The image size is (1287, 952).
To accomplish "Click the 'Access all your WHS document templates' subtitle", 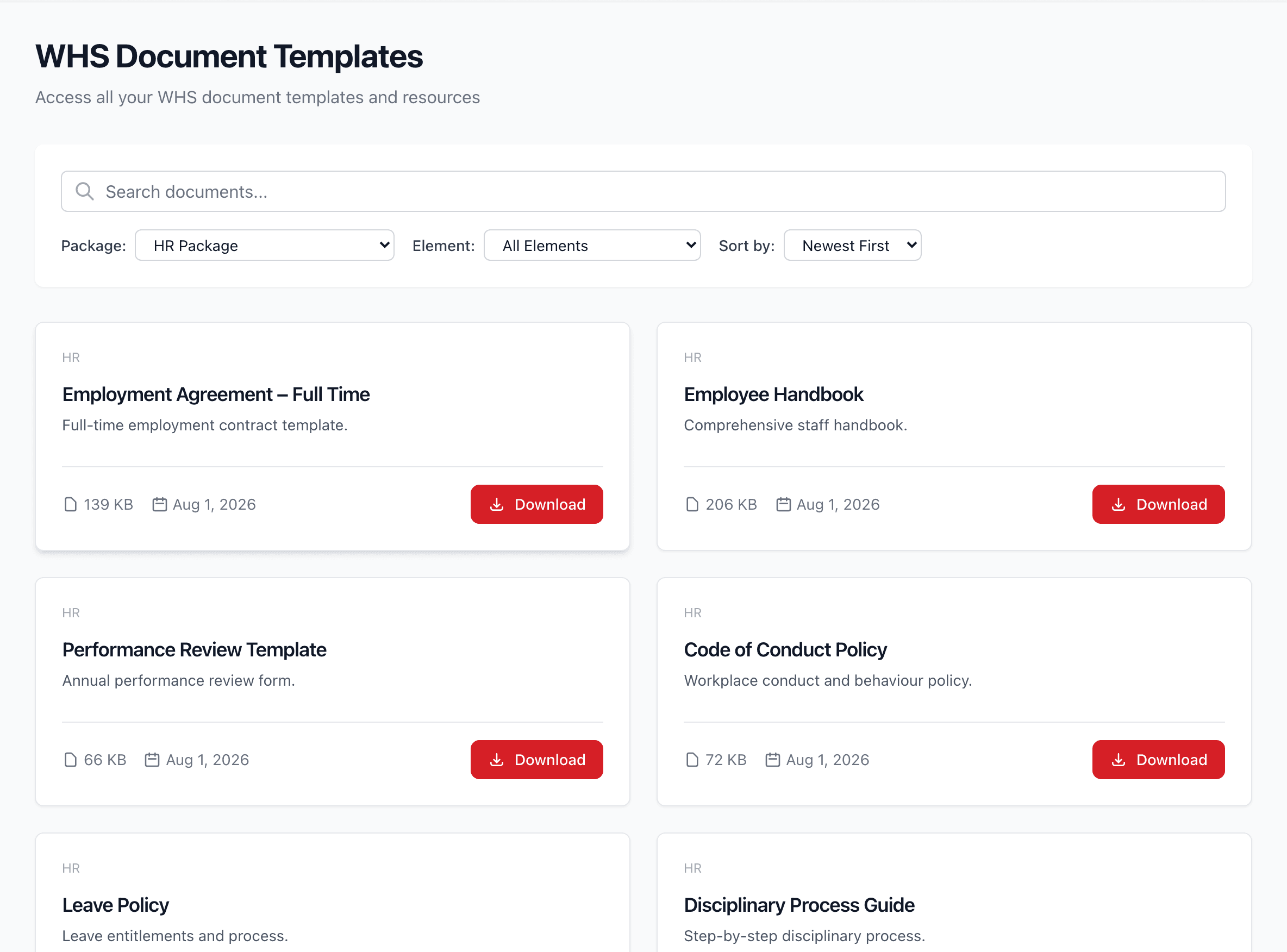I will (x=258, y=97).
